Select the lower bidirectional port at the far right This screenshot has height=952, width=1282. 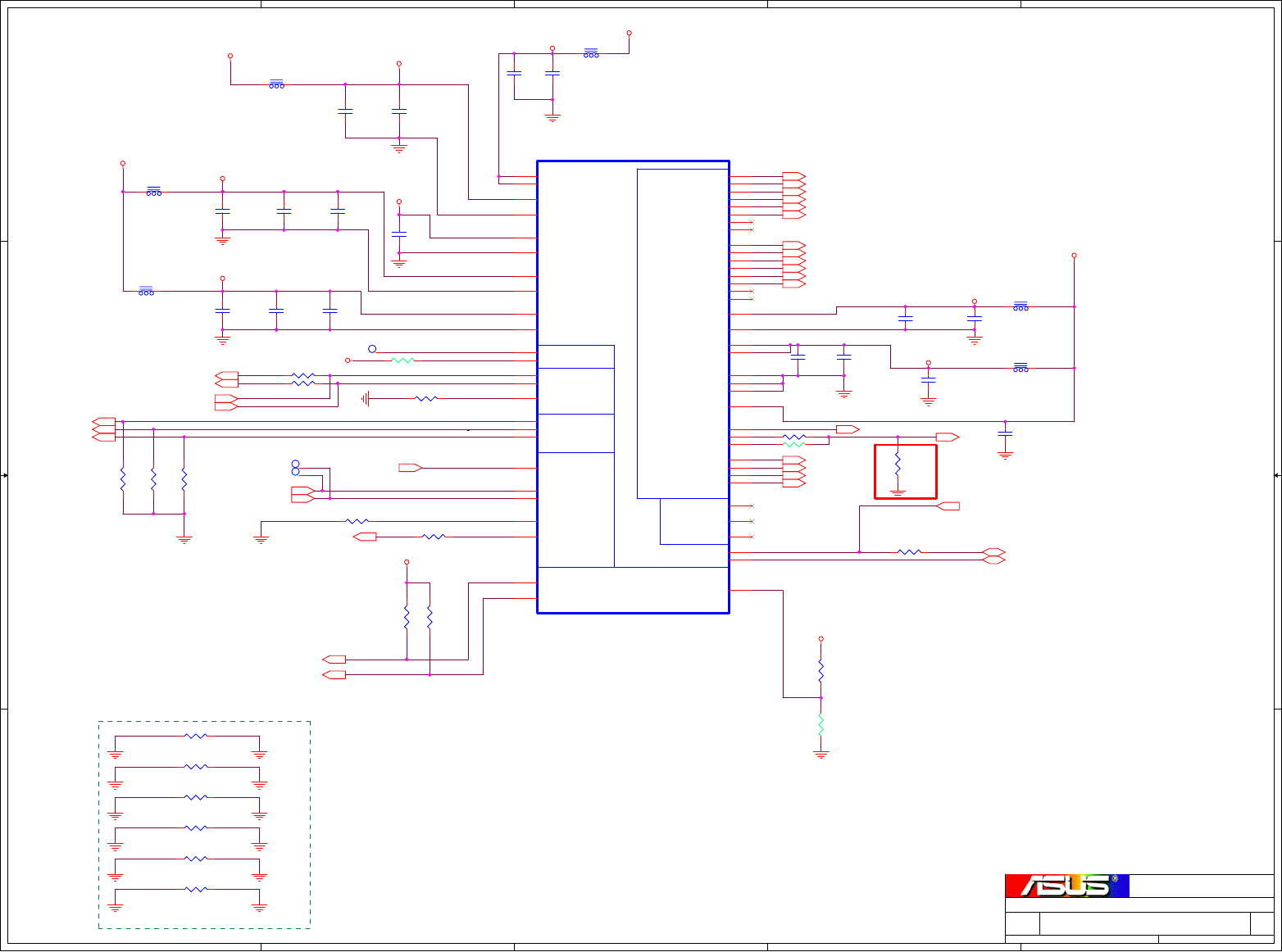(993, 560)
